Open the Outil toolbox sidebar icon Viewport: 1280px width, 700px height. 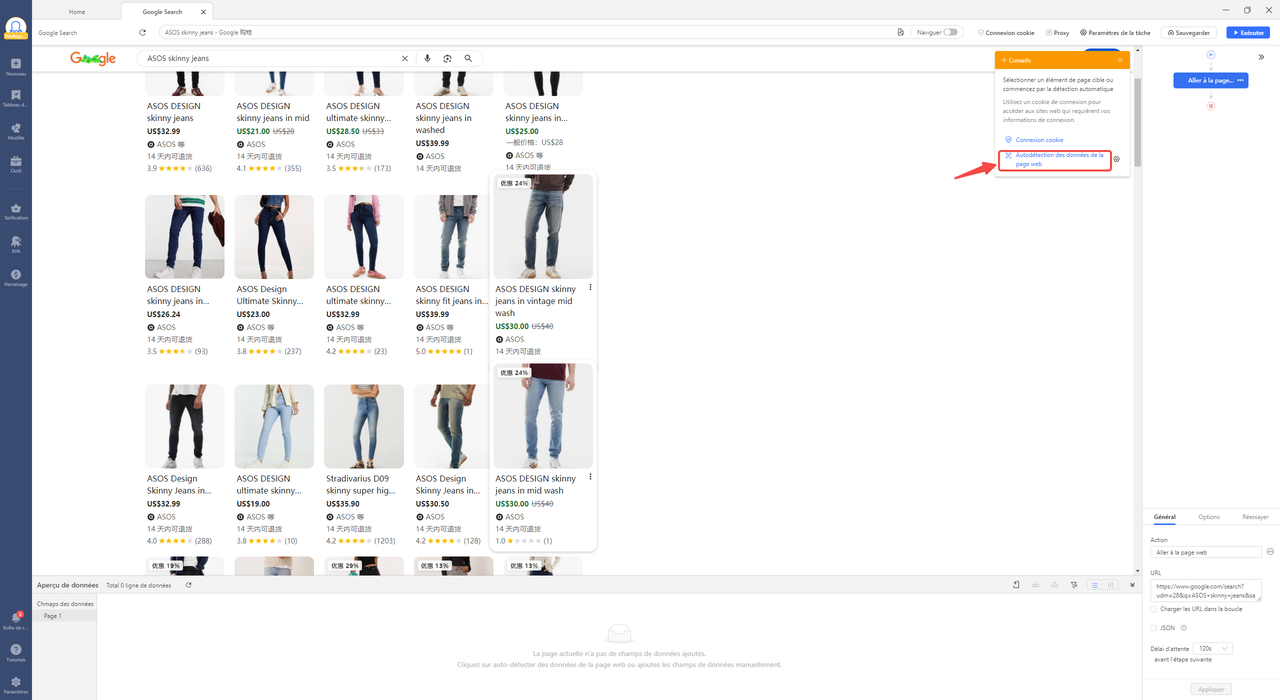pos(16,161)
